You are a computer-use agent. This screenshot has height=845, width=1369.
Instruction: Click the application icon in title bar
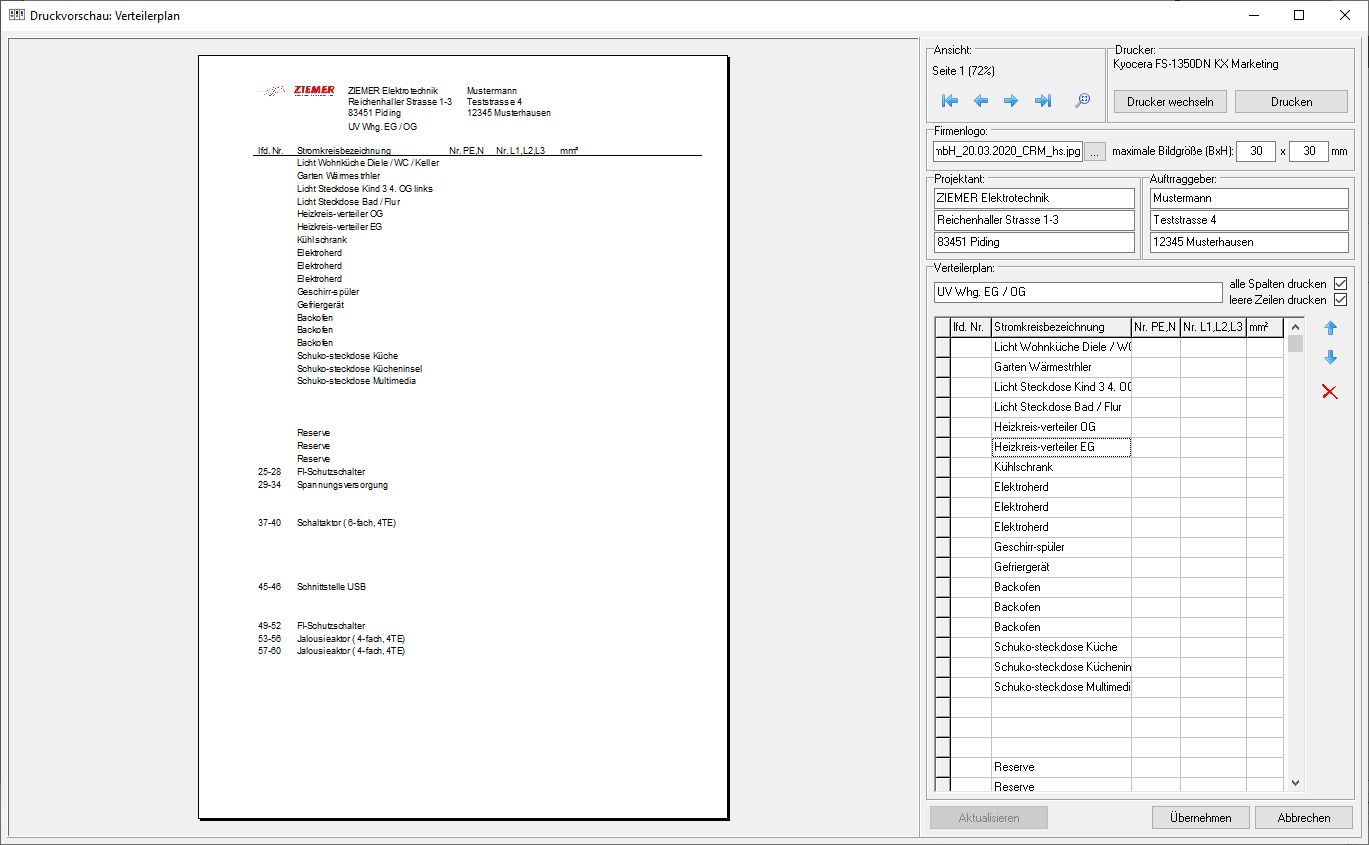coord(16,16)
